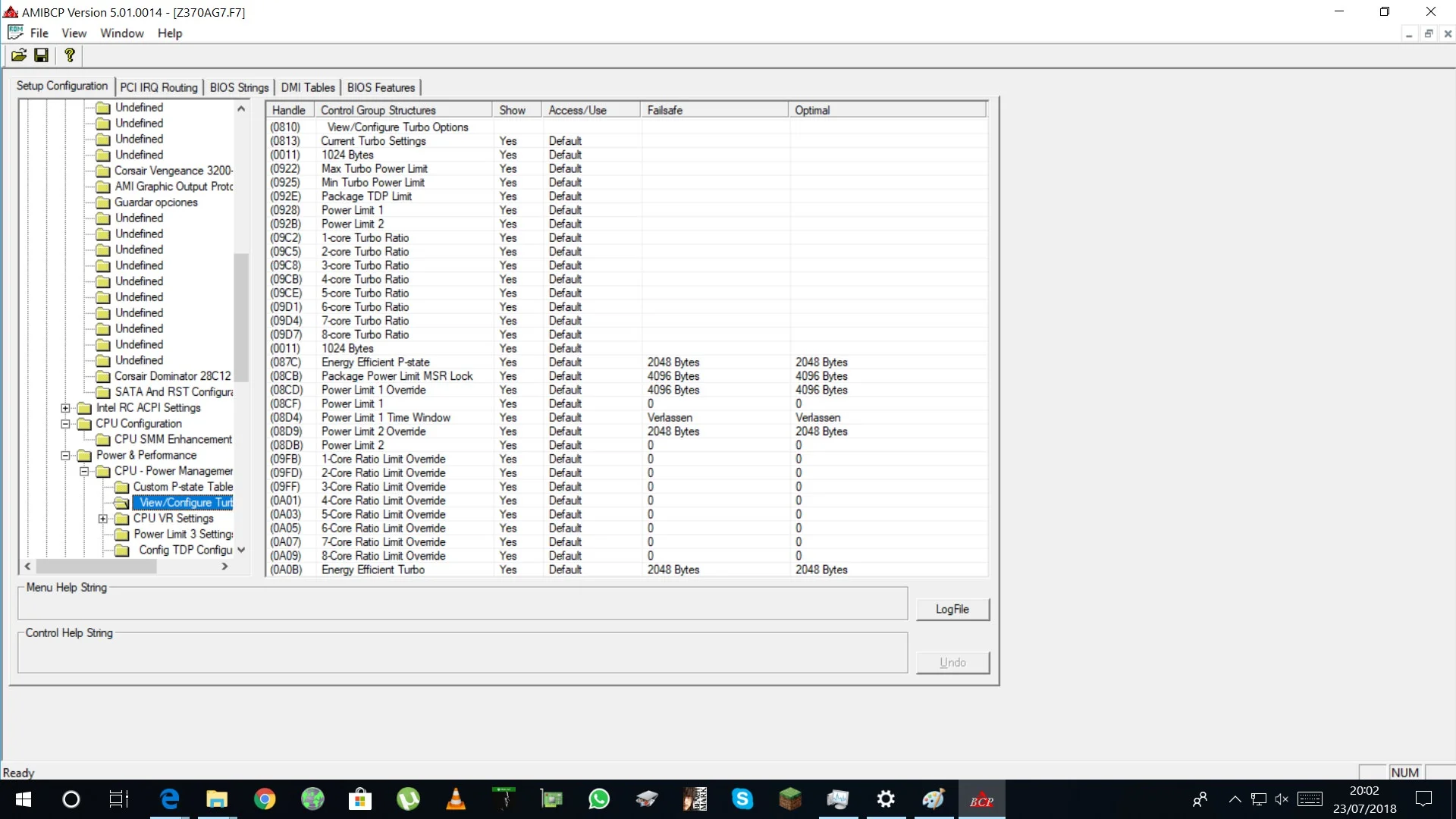Open WhatsApp from the taskbar
Viewport: 1456px width, 819px height.
[599, 799]
